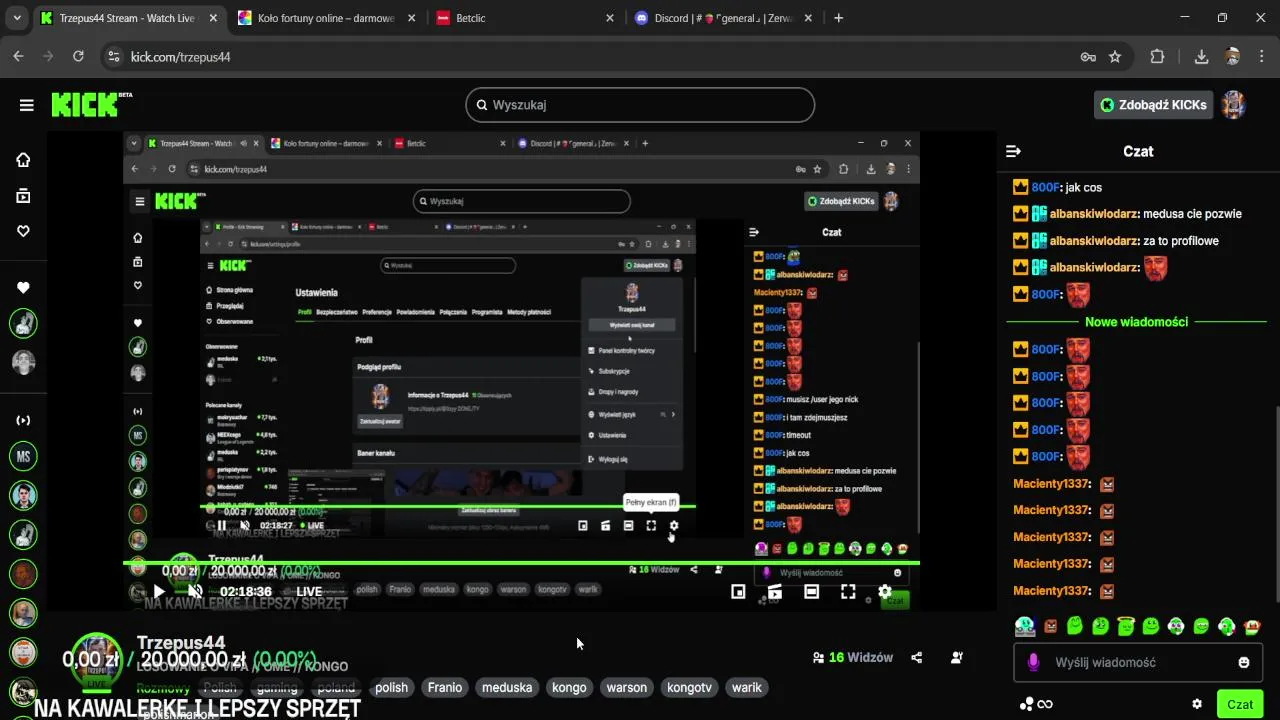Open Chrome downloads icon
The image size is (1280, 720).
click(1201, 57)
